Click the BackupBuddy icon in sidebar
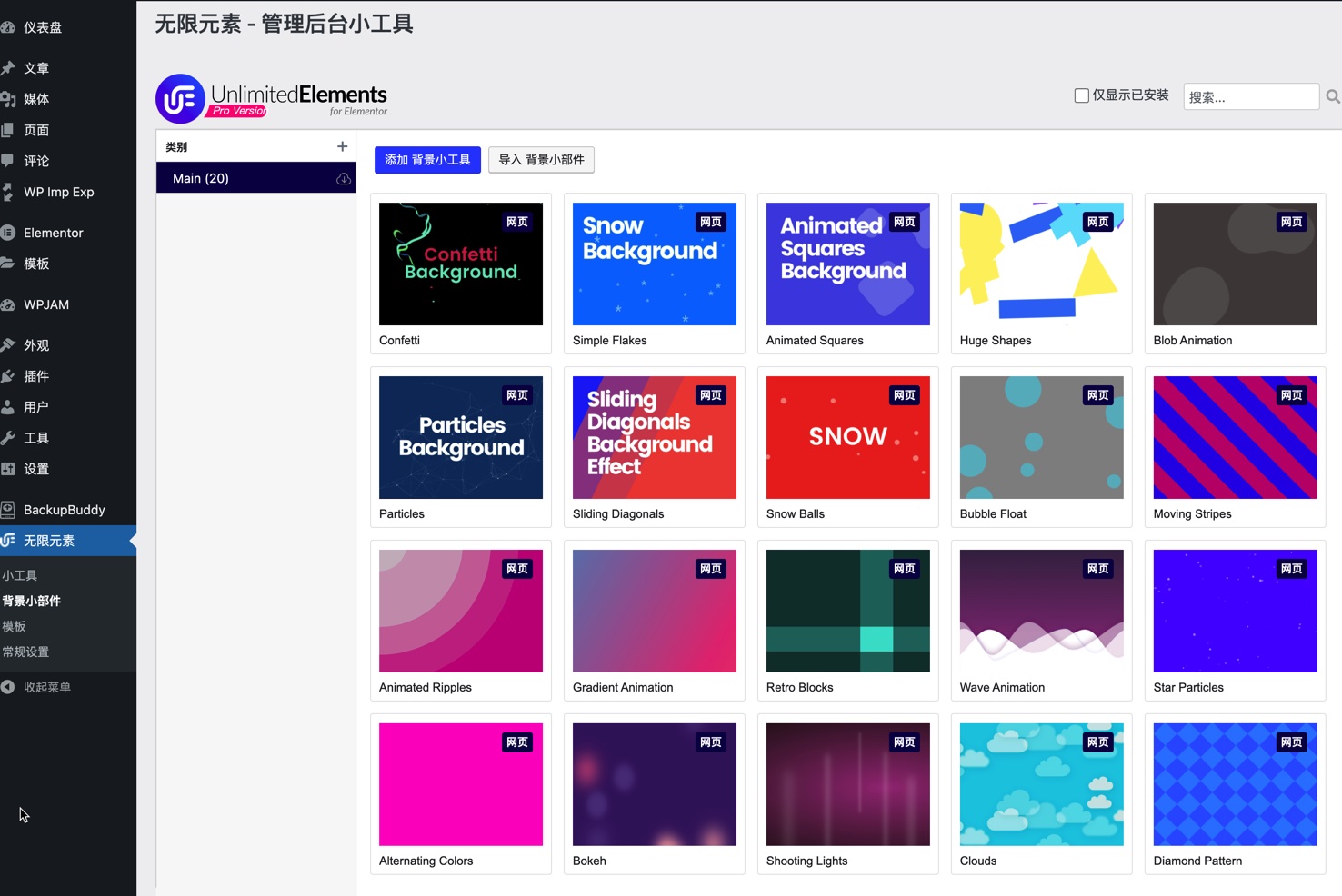This screenshot has width=1342, height=896. coord(7,510)
